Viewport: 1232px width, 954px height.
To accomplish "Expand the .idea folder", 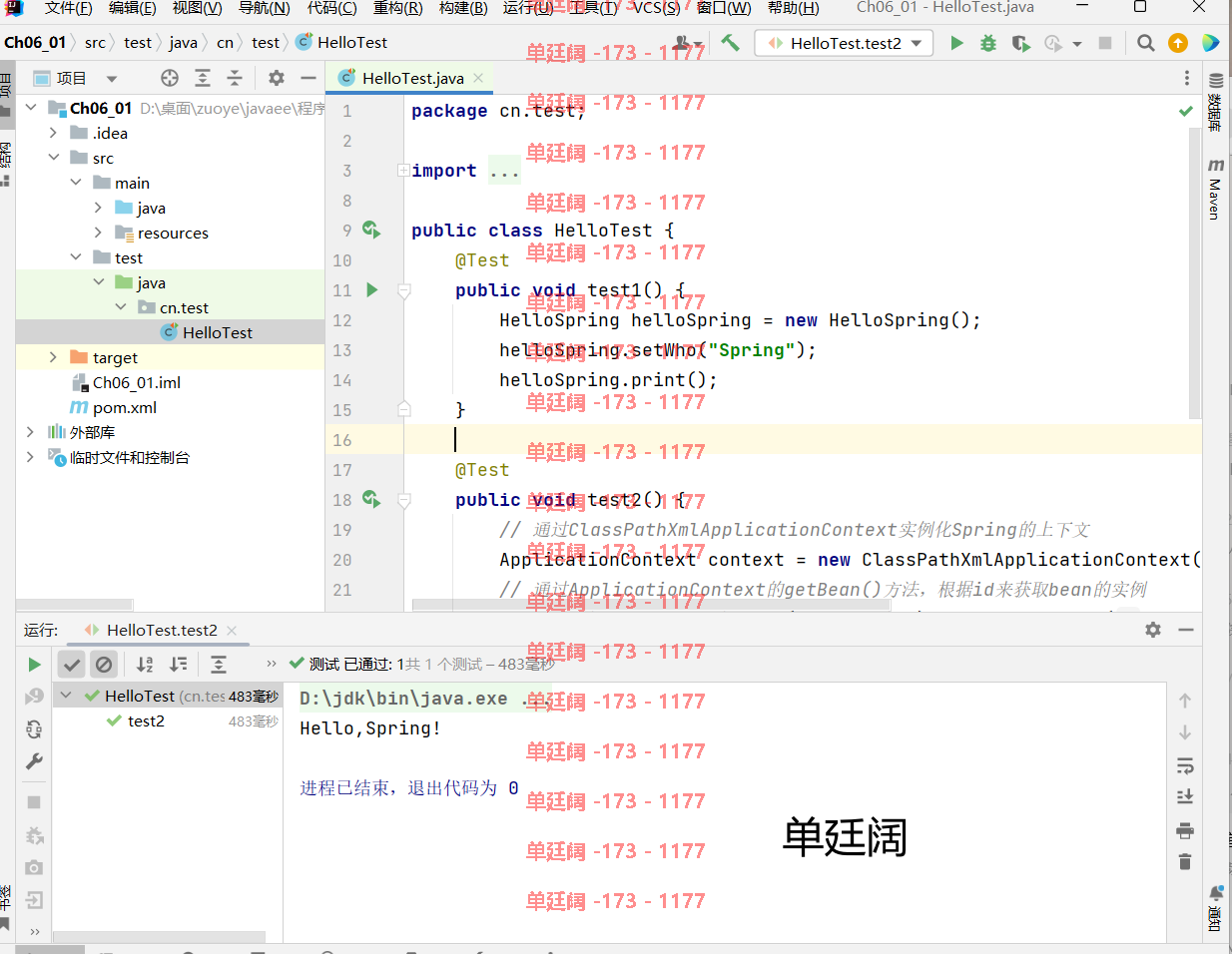I will click(x=53, y=133).
